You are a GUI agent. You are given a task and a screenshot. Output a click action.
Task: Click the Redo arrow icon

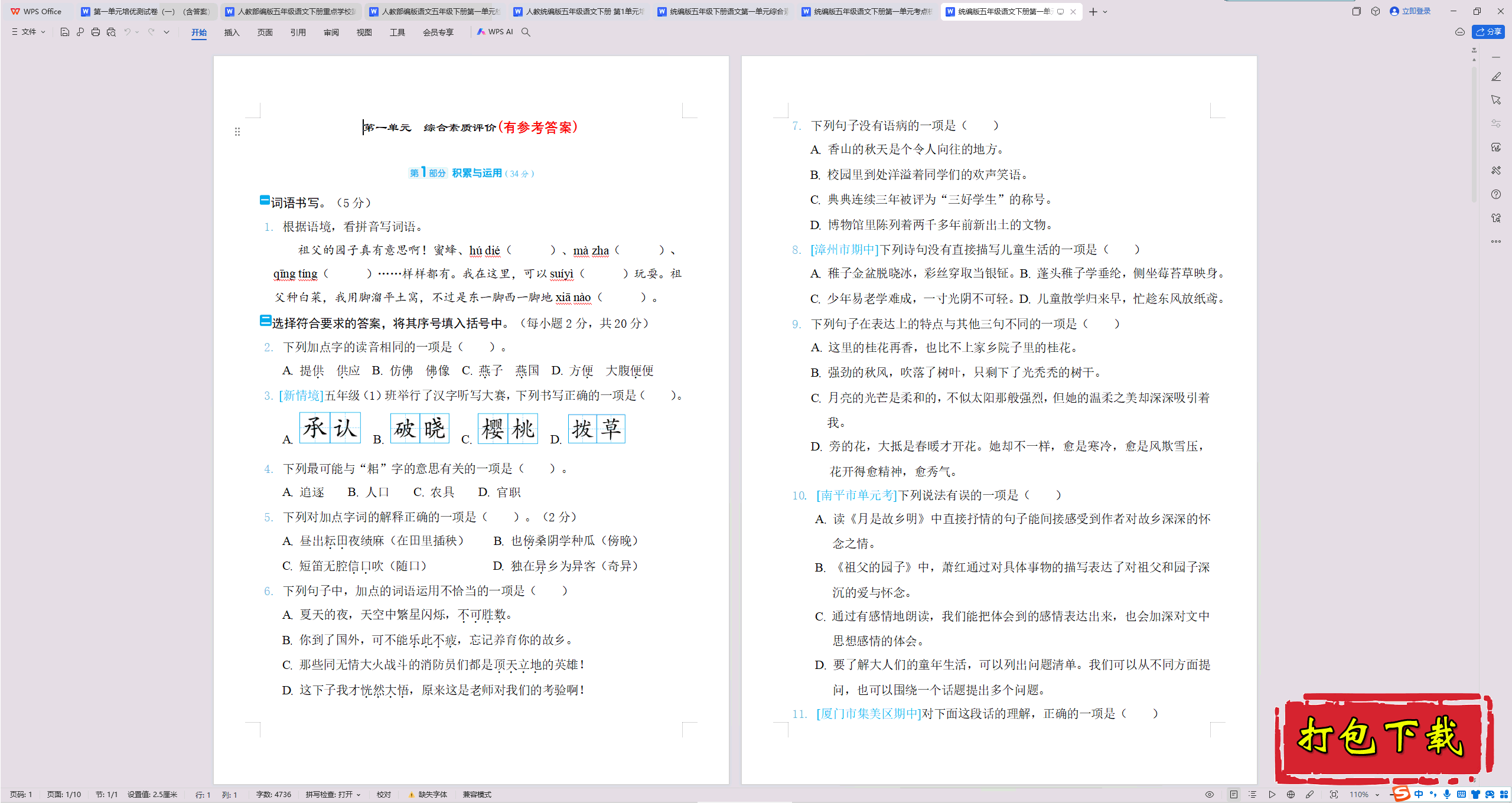(x=151, y=32)
